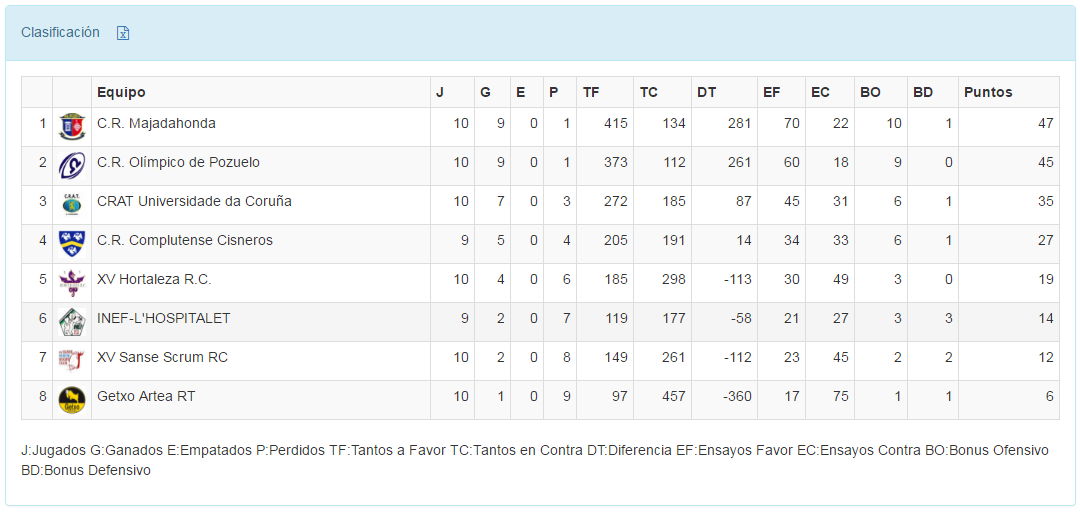1080x512 pixels.
Task: Click the XV Hortaleza R.C. team name
Action: point(154,279)
